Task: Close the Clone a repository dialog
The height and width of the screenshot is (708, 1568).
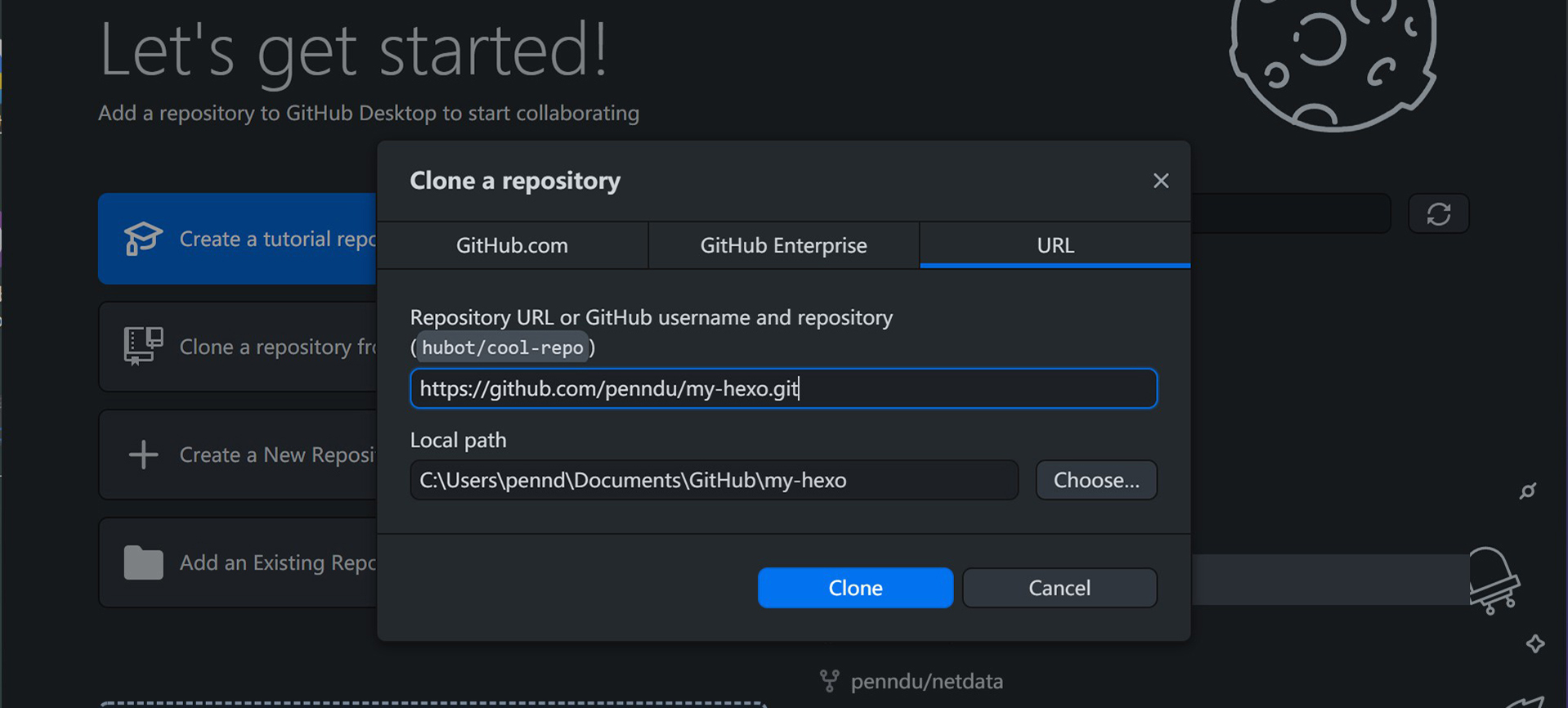Action: pyautogui.click(x=1160, y=181)
